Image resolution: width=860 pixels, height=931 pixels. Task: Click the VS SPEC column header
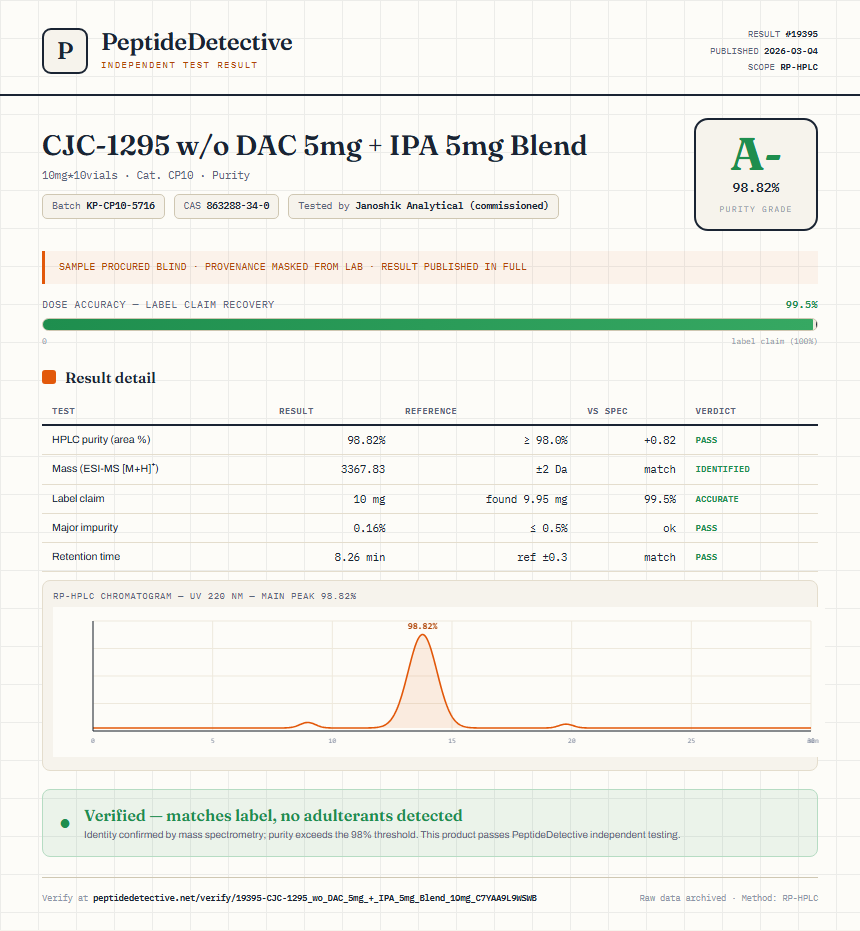click(x=607, y=411)
